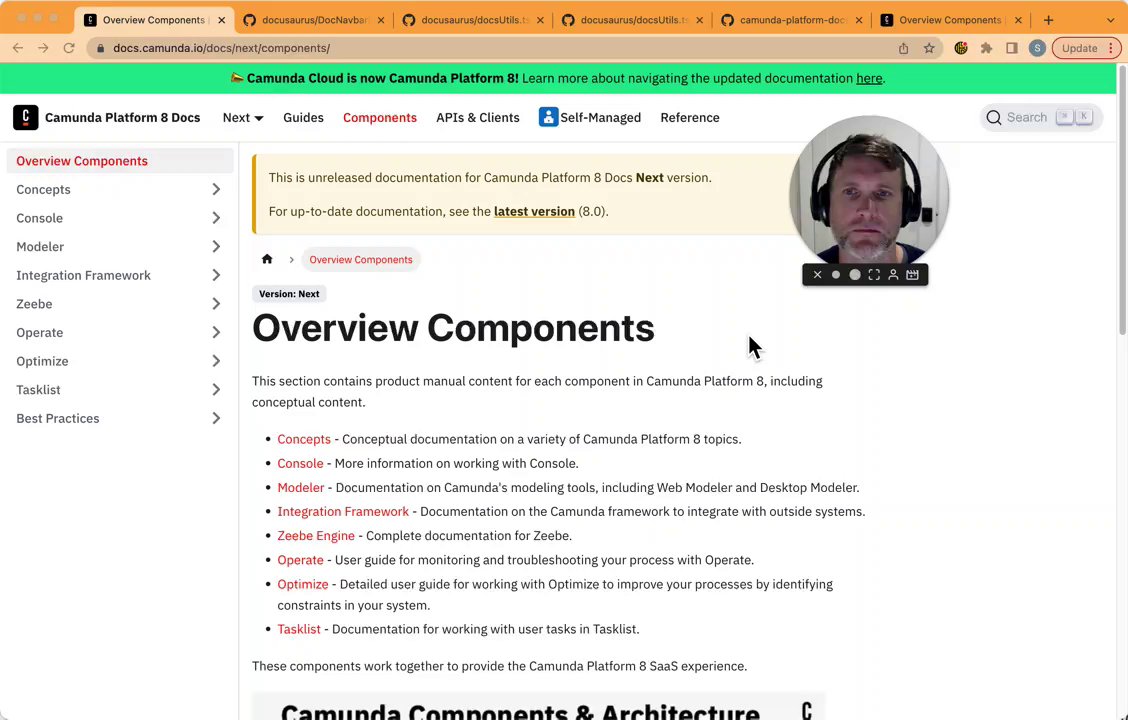Click the 'here' link in banner
Viewport: 1128px width, 720px height.
coord(869,78)
